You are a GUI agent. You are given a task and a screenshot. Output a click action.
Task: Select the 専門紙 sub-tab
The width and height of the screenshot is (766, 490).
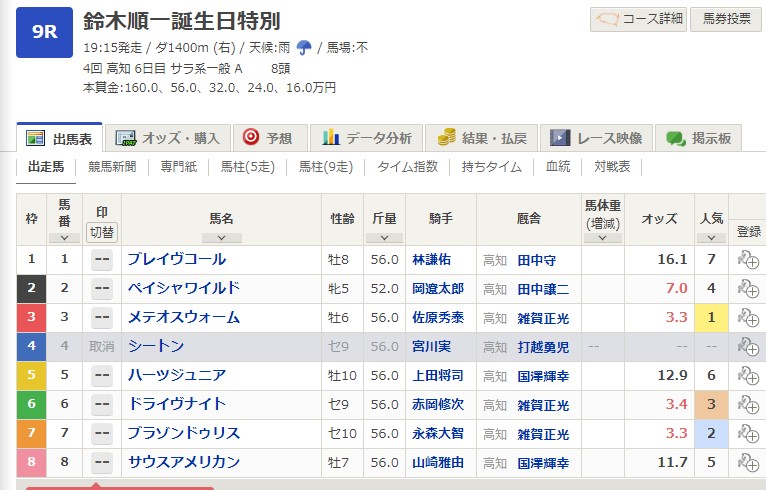pyautogui.click(x=178, y=167)
